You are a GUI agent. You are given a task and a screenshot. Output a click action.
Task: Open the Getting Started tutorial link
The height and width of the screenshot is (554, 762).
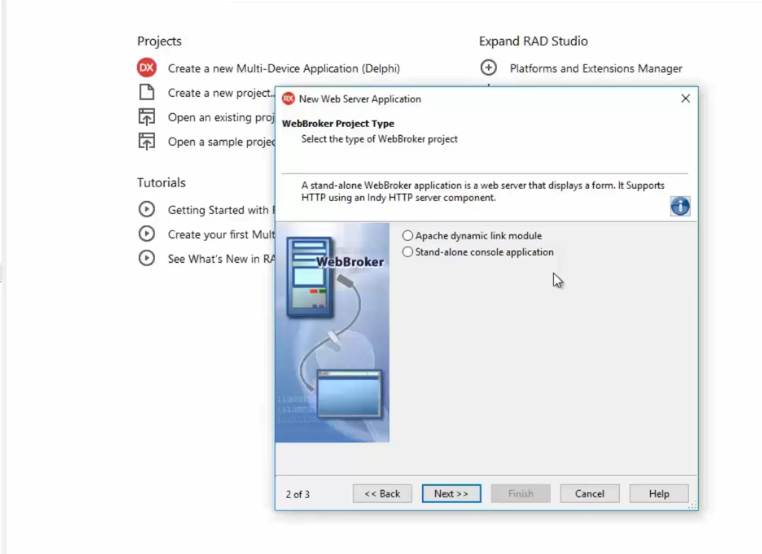point(221,210)
